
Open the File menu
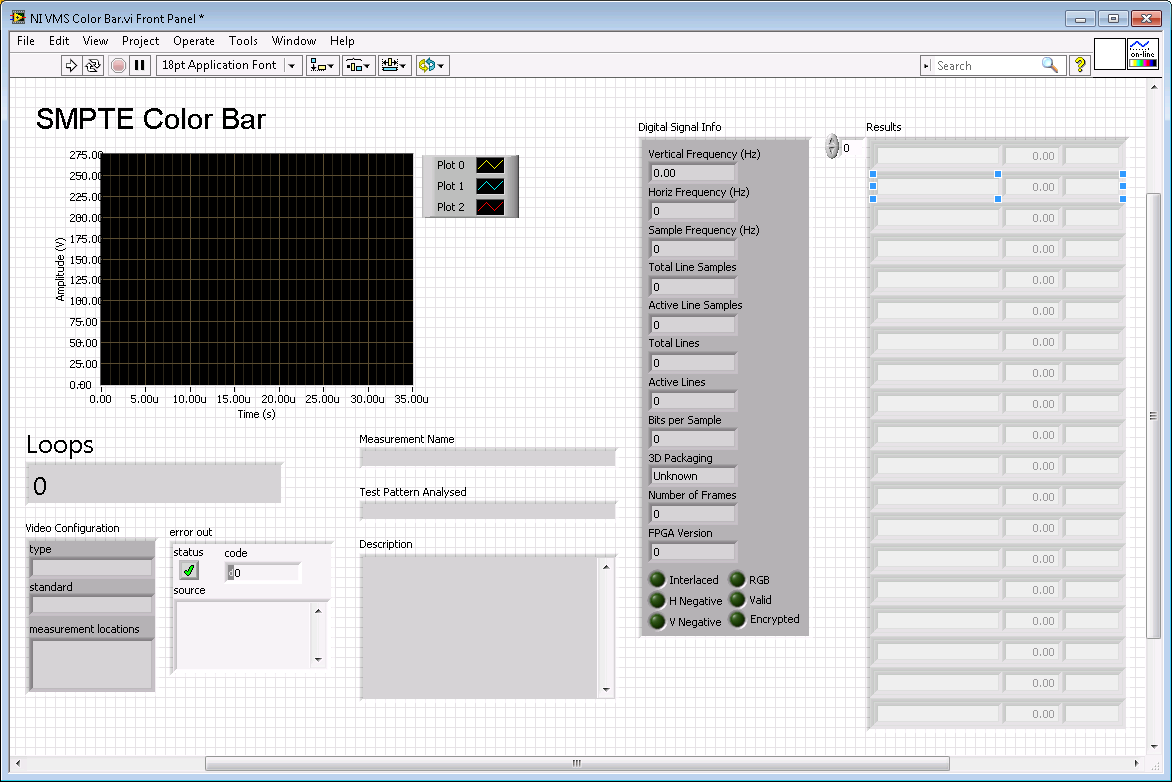click(25, 41)
